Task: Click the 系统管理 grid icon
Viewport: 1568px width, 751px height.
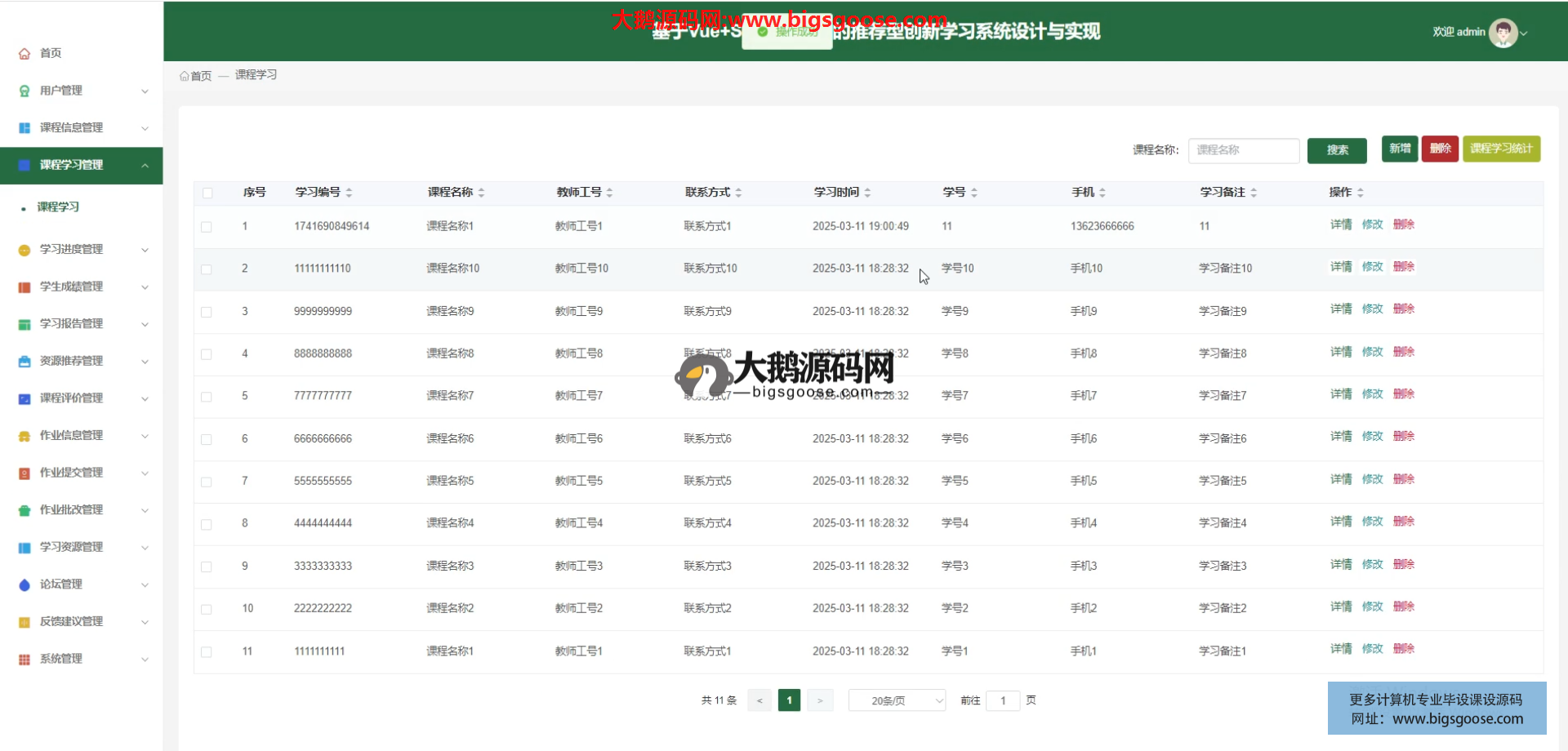Action: (24, 660)
